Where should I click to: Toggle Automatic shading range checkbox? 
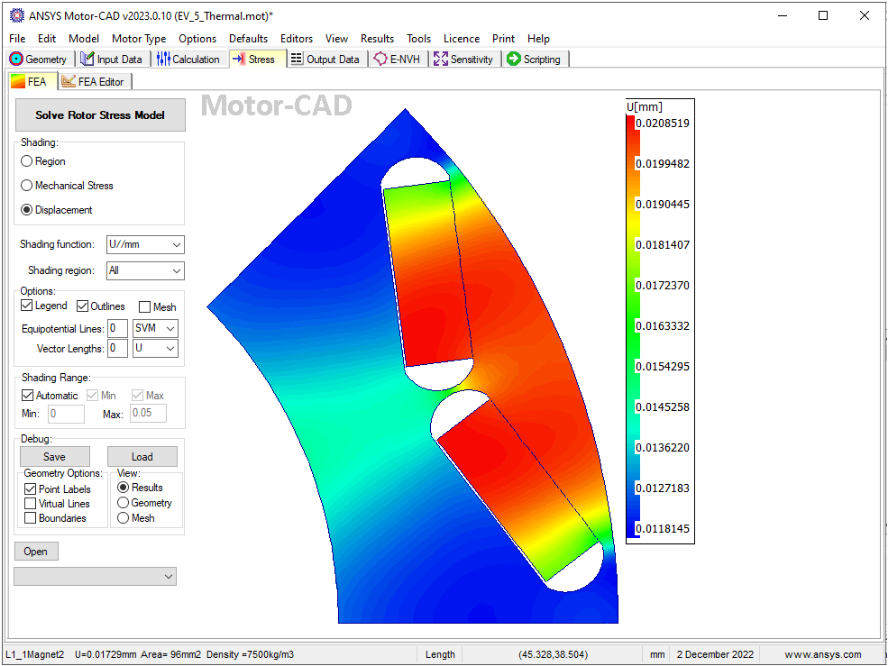point(27,395)
